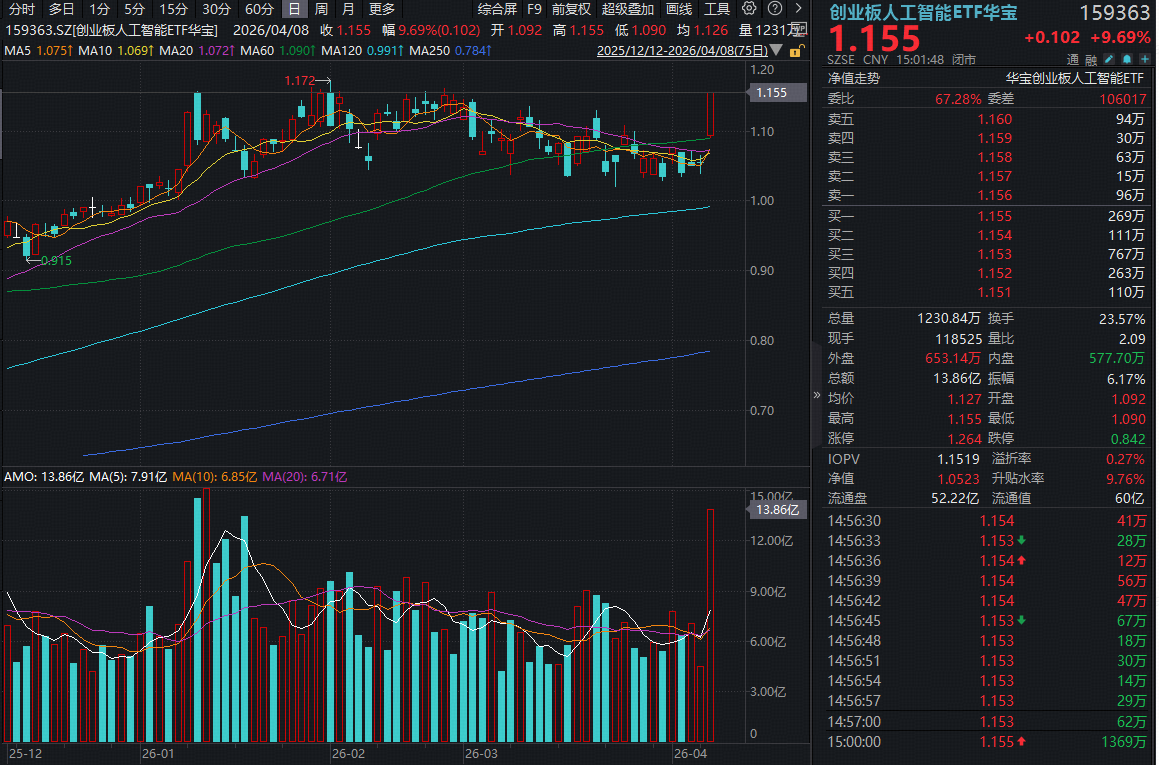
Task: Open 工具 tools menu
Action: pyautogui.click(x=717, y=9)
